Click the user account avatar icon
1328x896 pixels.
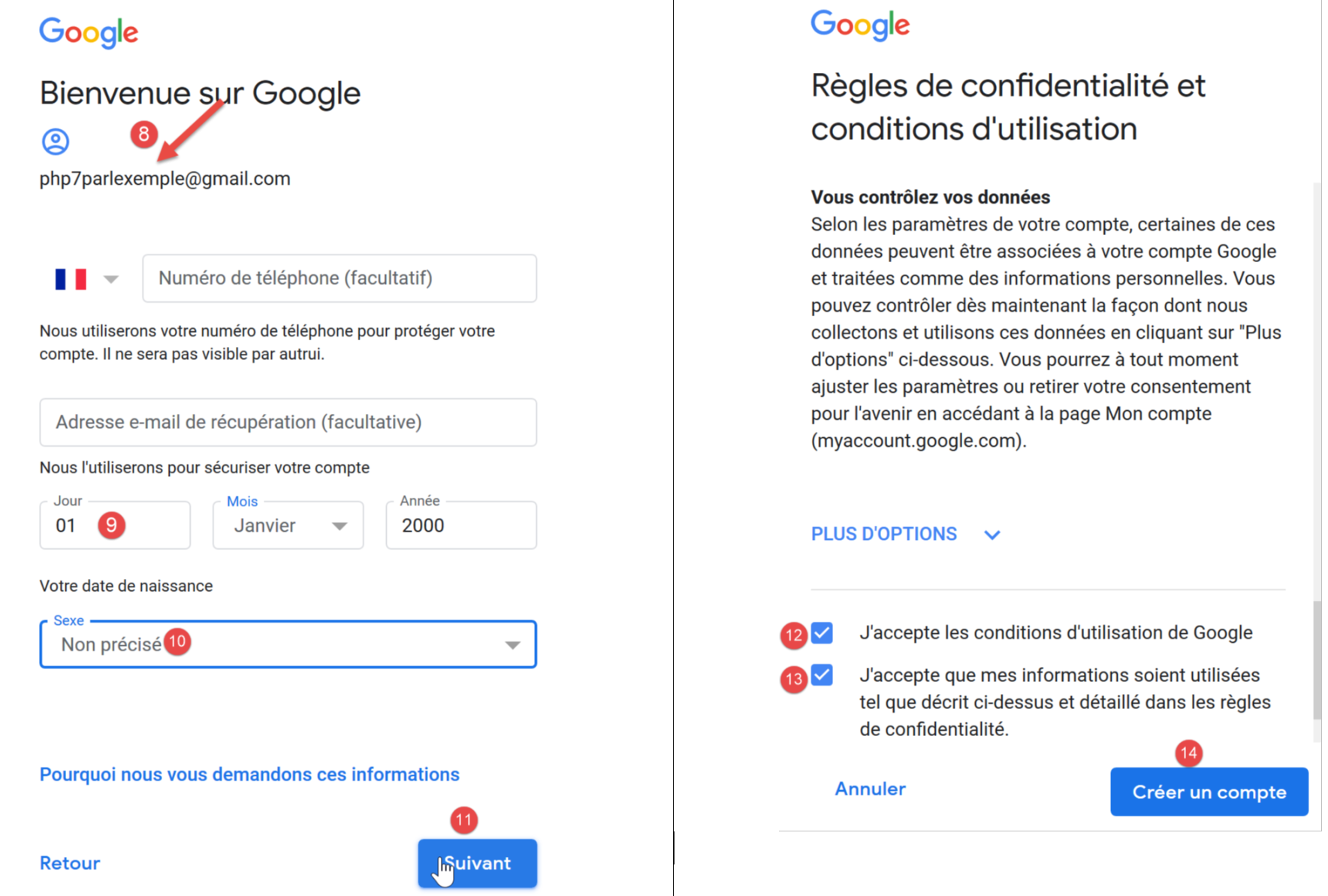coord(56,141)
